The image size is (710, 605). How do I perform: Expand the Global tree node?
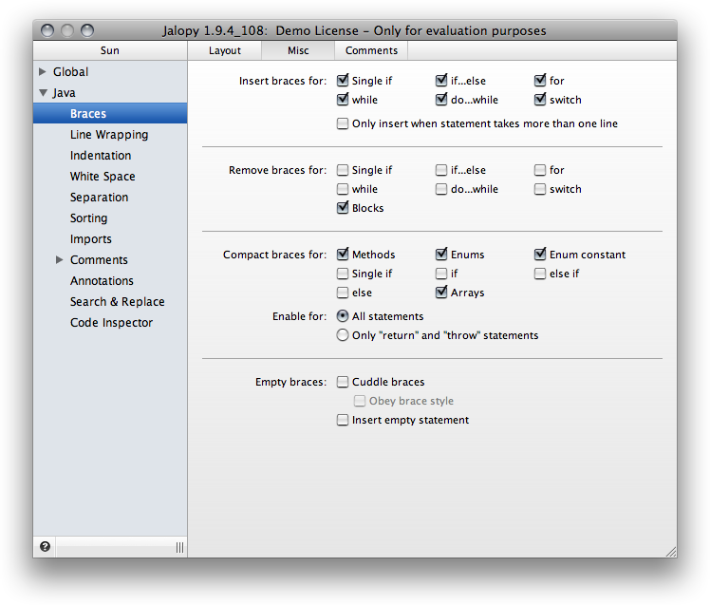tap(43, 72)
